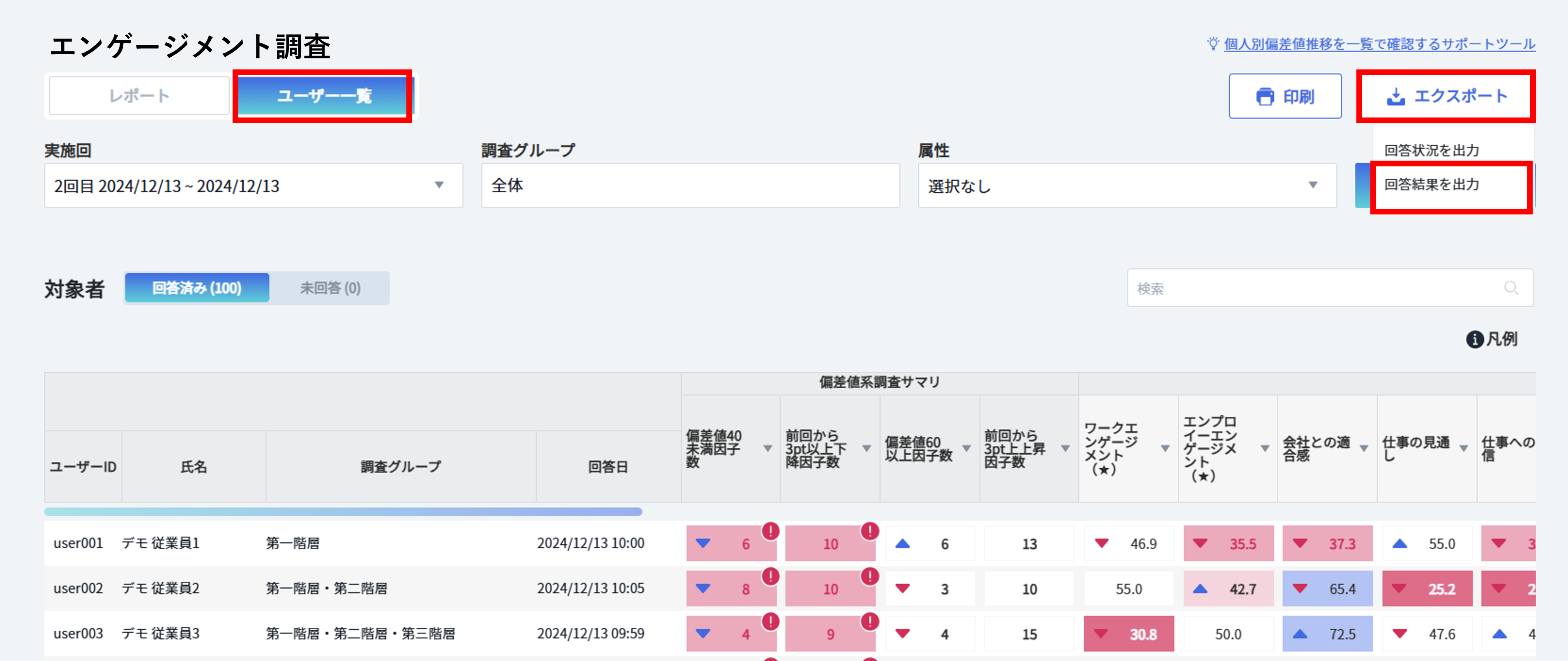
Task: Click user001 in the user ID column
Action: 78,543
